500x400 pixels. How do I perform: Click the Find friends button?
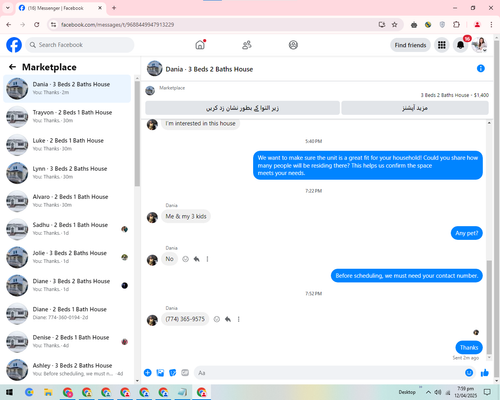point(410,45)
